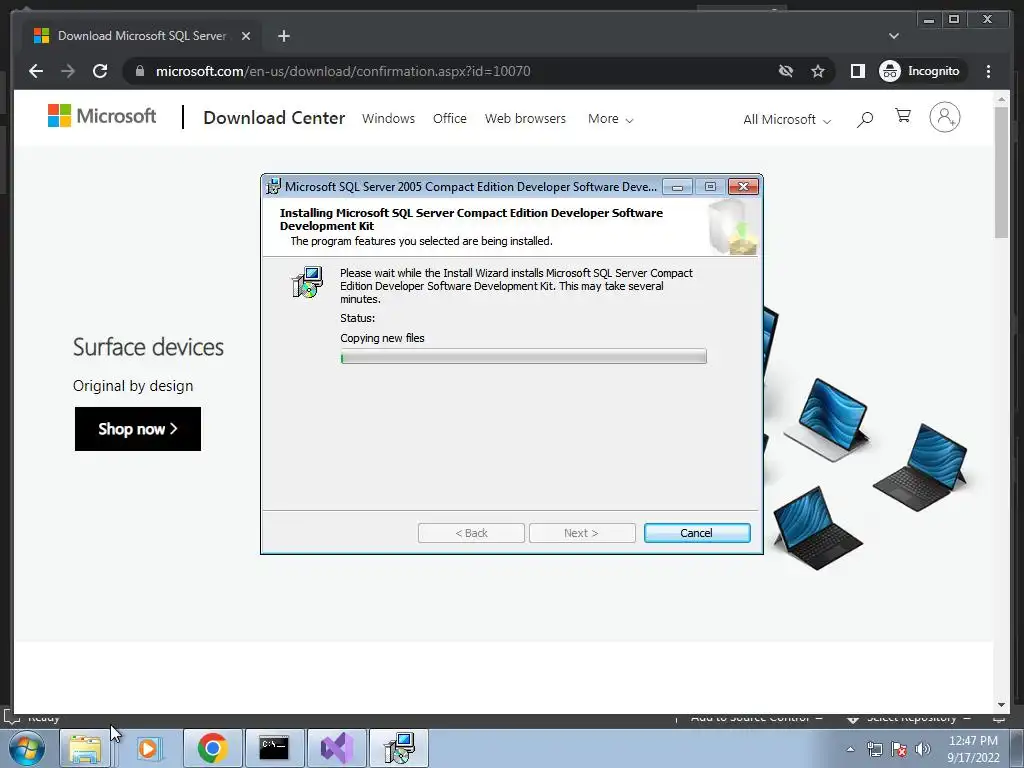The width and height of the screenshot is (1024, 768).
Task: Show hidden system tray icons arrow
Action: [850, 749]
